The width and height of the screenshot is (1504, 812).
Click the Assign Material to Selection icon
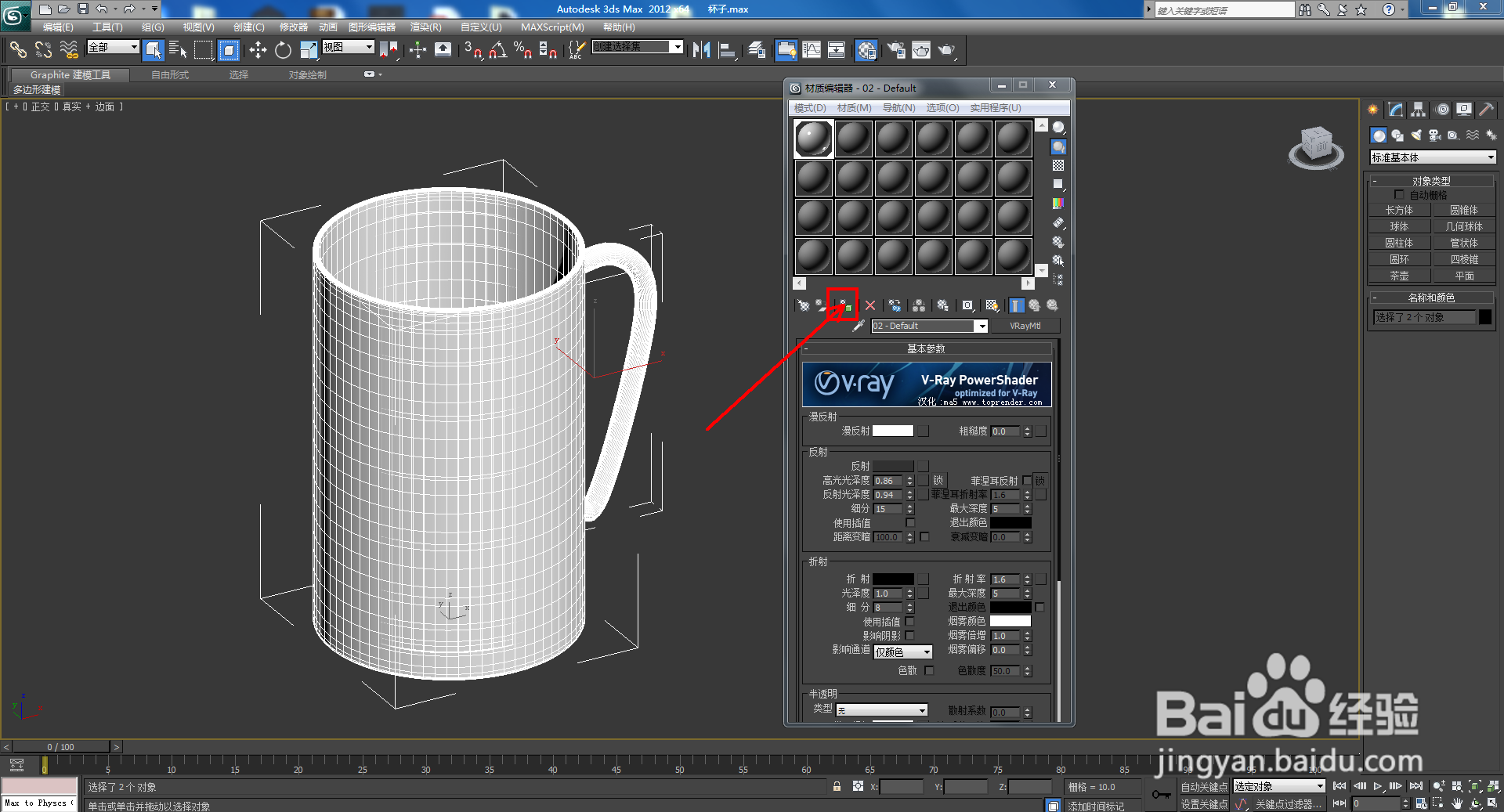coord(843,305)
